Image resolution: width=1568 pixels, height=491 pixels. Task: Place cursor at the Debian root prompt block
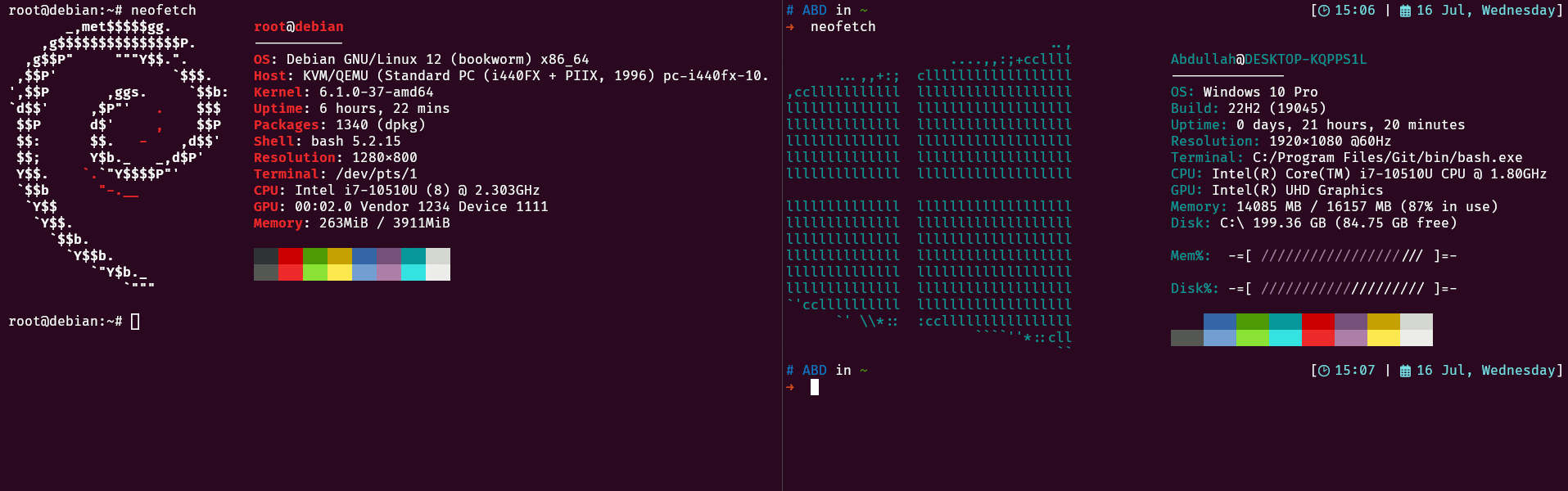[135, 322]
